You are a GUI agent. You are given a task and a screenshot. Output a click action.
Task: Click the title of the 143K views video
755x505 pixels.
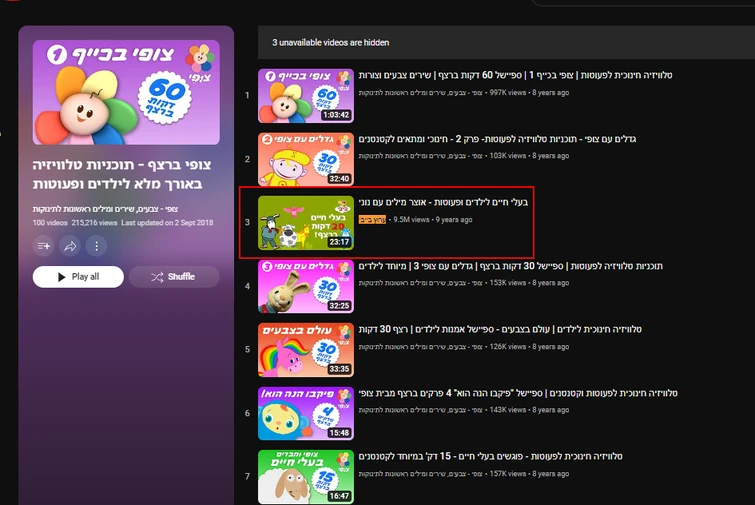pyautogui.click(x=518, y=393)
